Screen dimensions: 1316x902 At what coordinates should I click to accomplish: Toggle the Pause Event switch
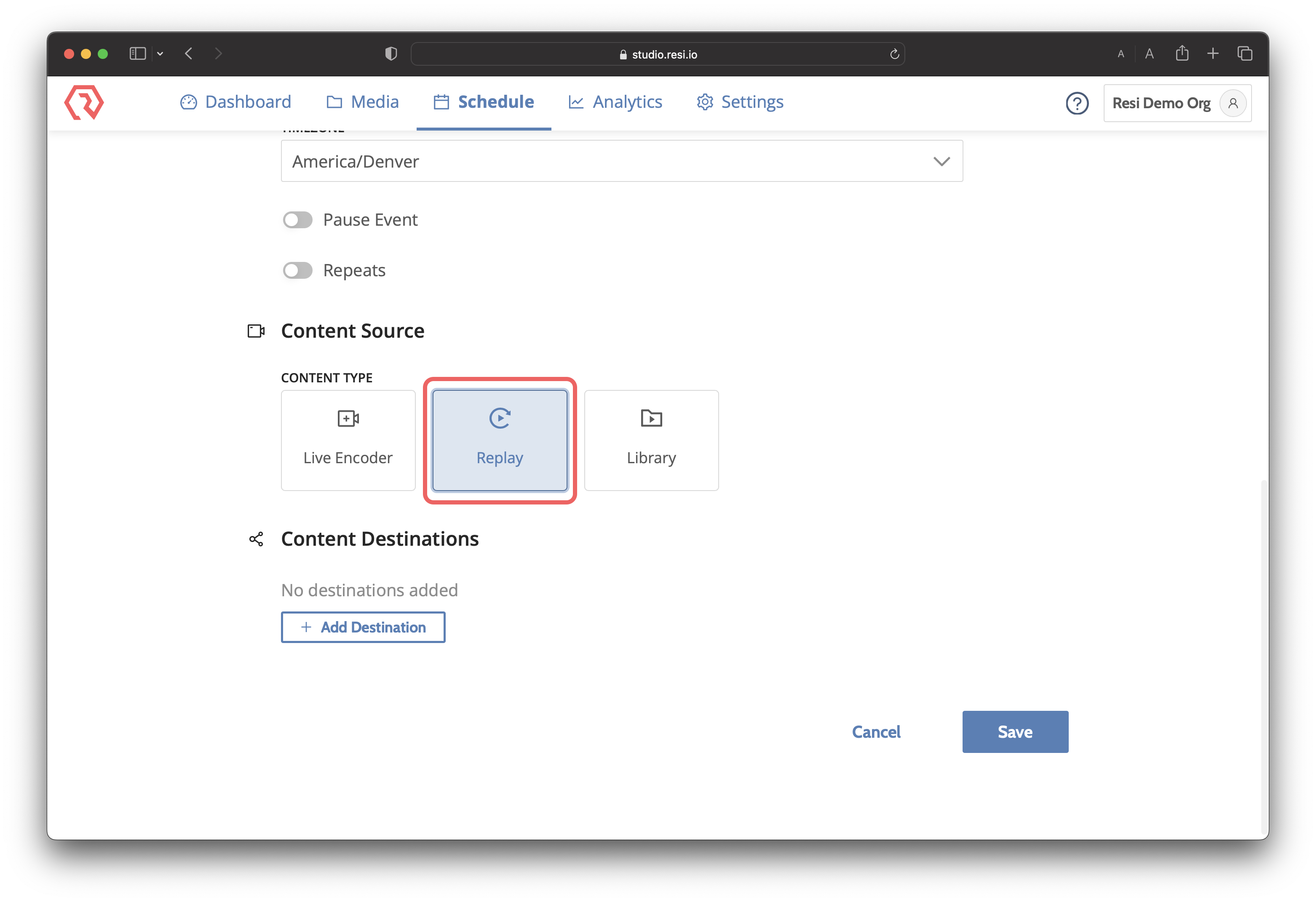[297, 220]
